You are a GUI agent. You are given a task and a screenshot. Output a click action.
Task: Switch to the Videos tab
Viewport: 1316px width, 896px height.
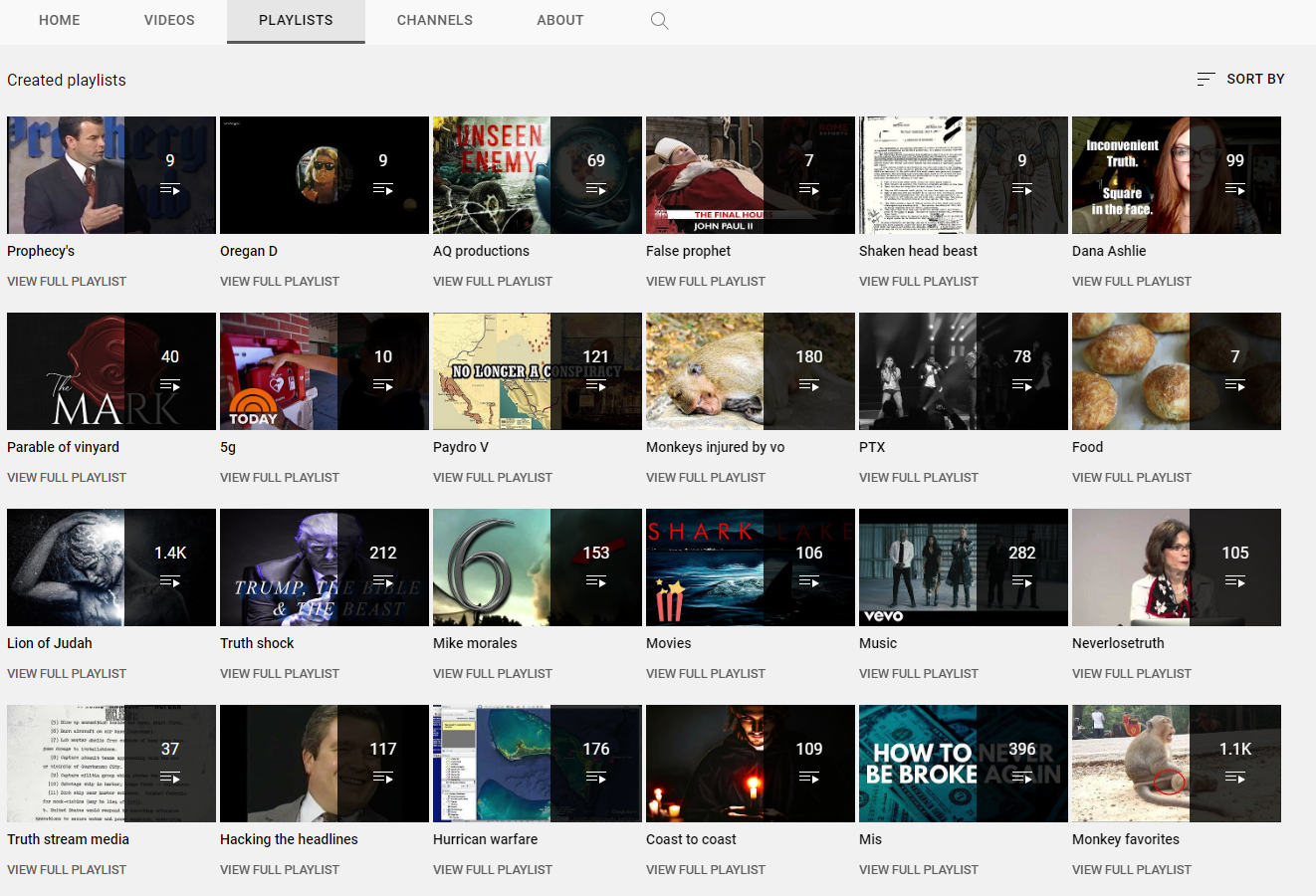coord(169,20)
